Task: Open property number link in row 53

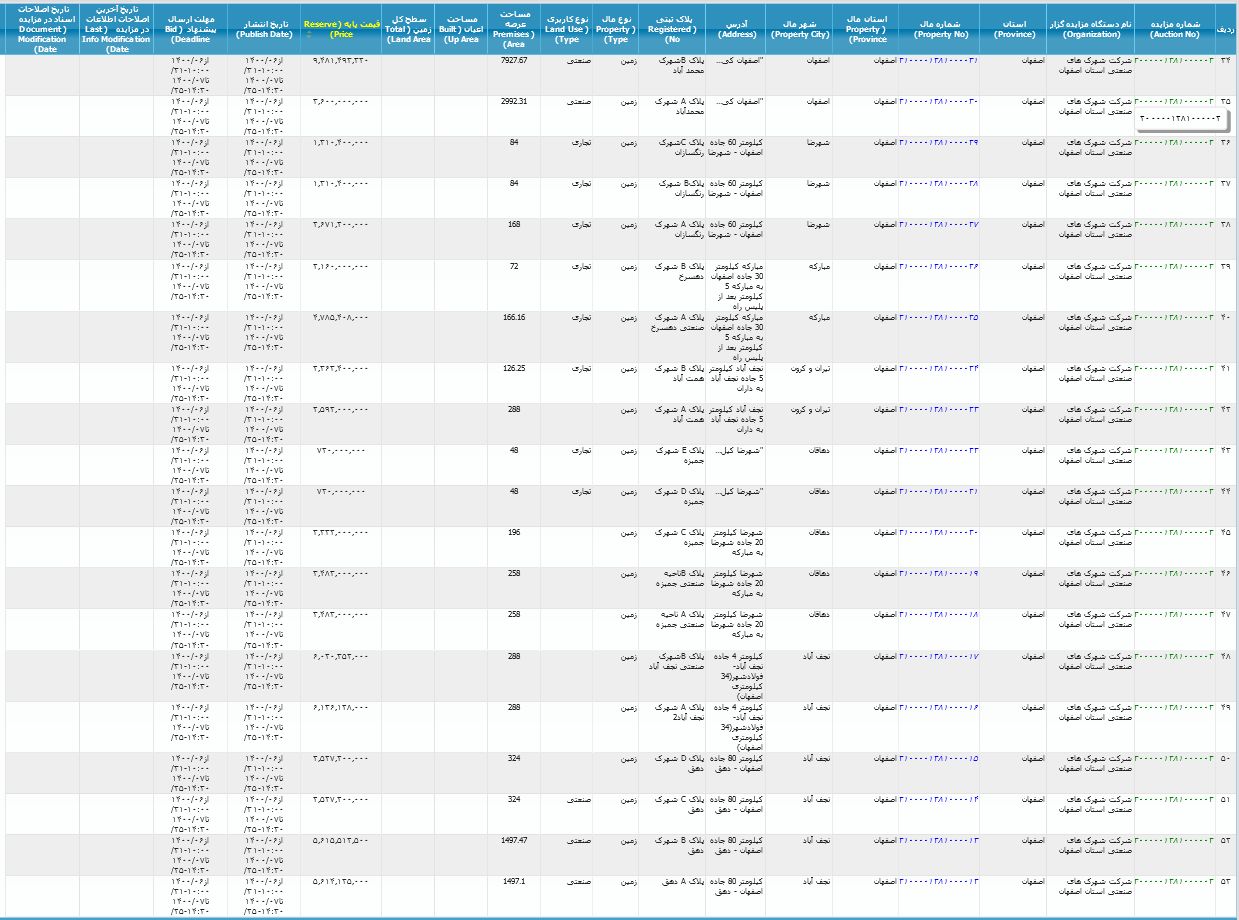Action: pyautogui.click(x=938, y=882)
